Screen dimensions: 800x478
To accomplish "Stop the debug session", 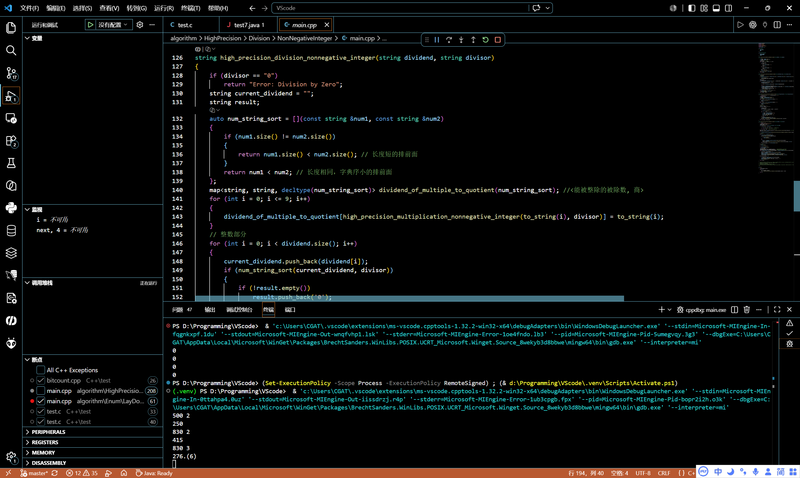I will (x=498, y=40).
